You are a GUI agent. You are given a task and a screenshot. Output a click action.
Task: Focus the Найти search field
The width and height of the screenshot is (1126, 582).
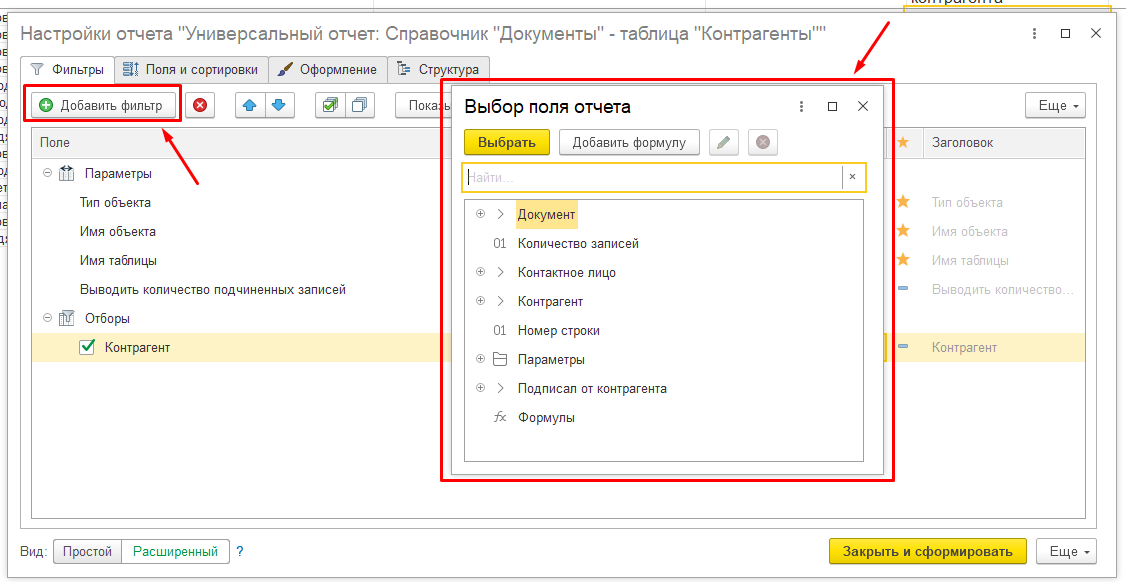tap(652, 177)
